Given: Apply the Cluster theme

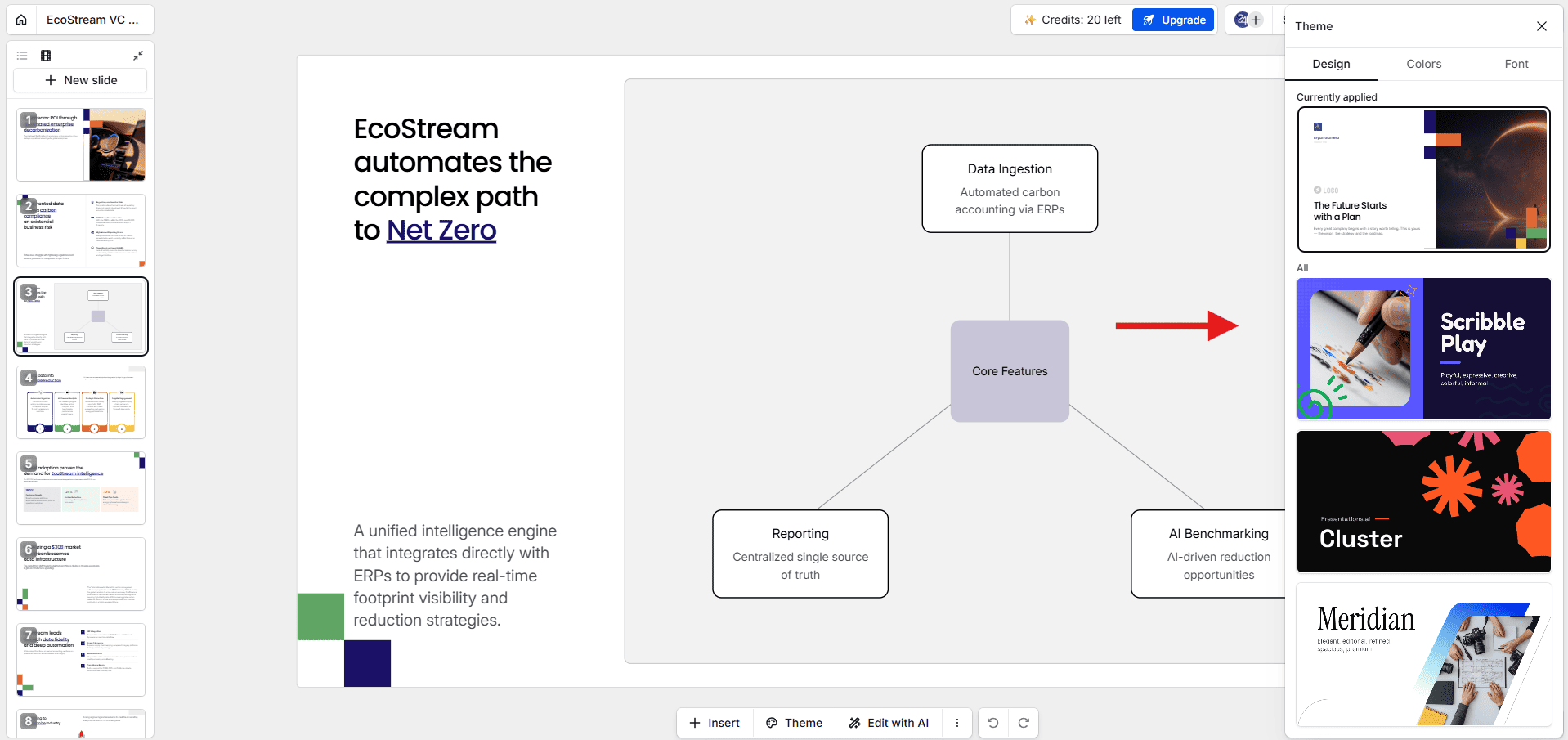Looking at the screenshot, I should click(1423, 501).
